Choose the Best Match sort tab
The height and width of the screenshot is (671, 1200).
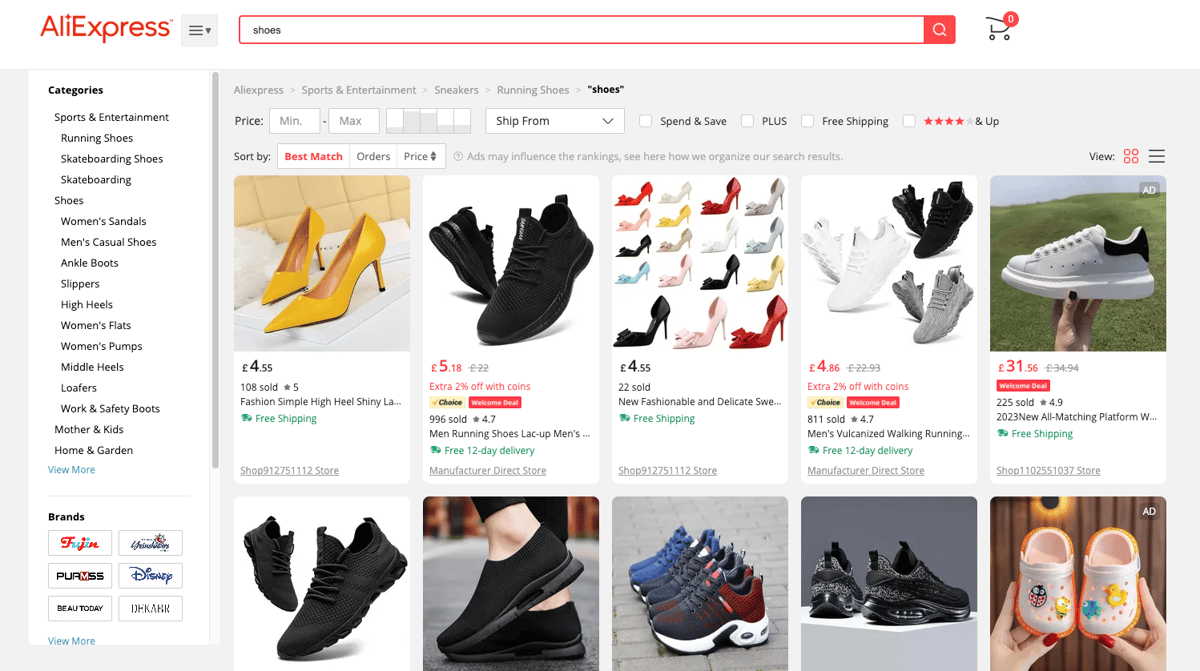coord(313,156)
